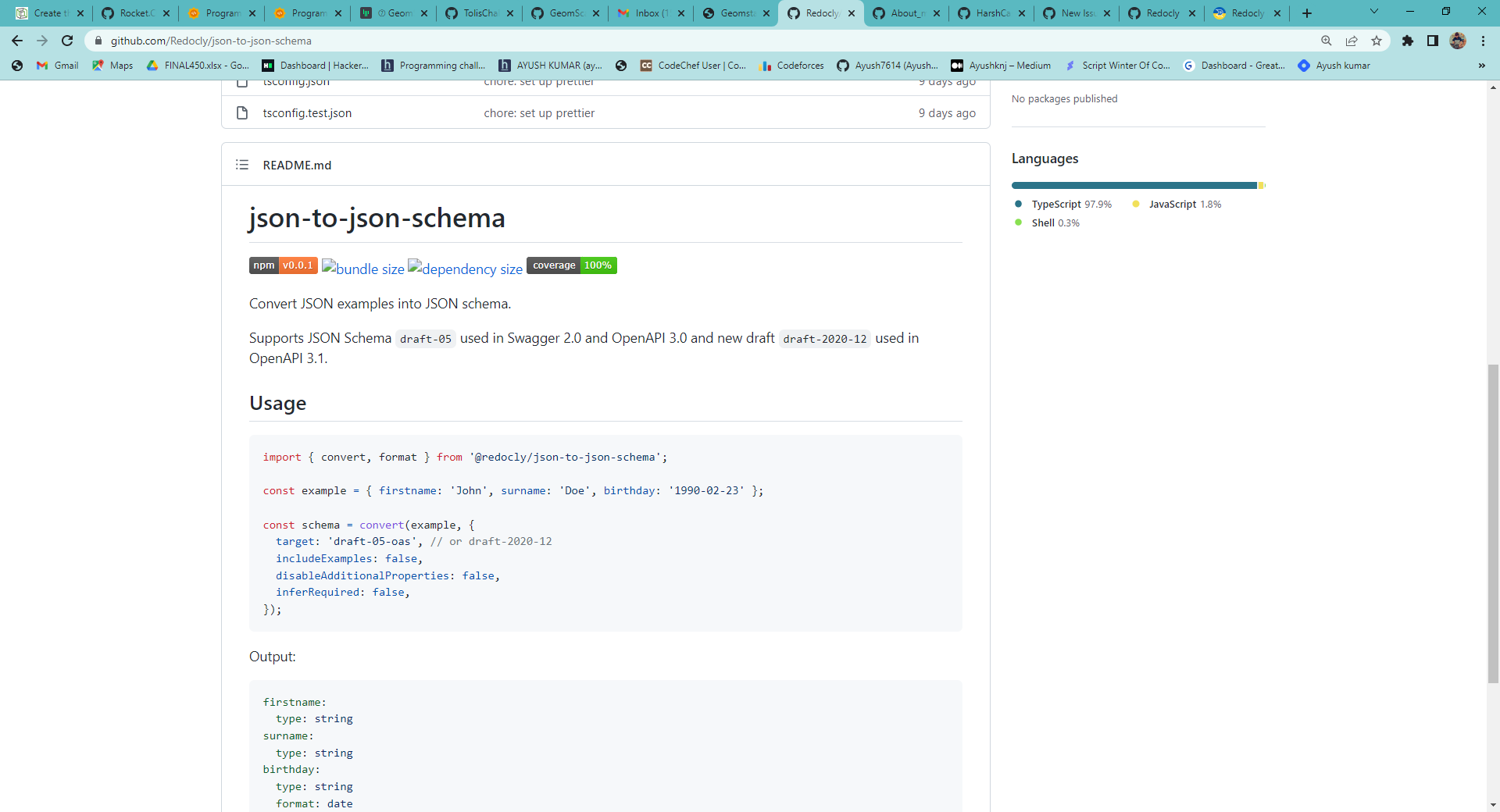The width and height of the screenshot is (1500, 812).
Task: Open the Gmail bookmark icon
Action: (41, 66)
